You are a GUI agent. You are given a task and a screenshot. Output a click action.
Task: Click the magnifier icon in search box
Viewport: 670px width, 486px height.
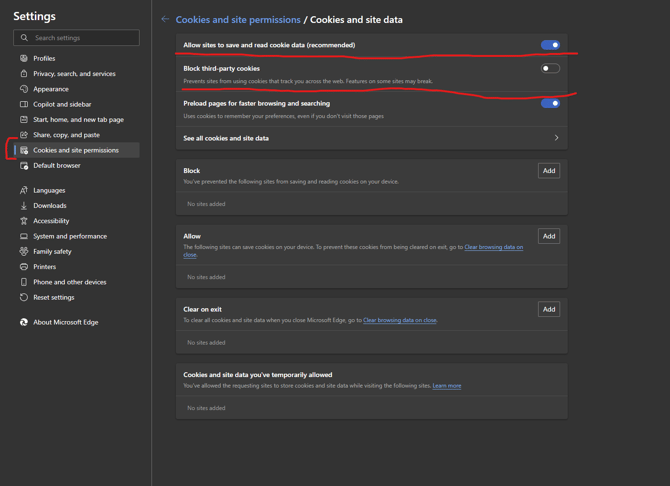click(x=24, y=38)
